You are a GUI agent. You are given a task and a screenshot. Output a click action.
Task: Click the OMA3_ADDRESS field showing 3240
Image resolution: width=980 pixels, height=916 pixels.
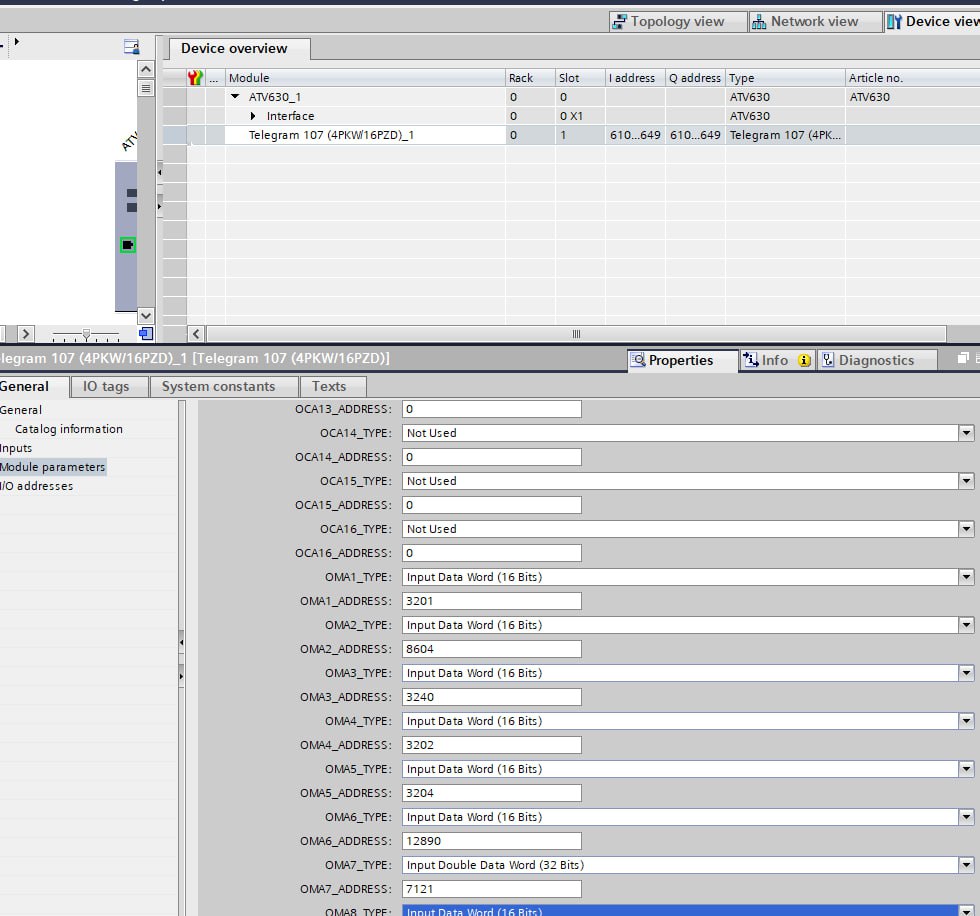[x=492, y=697]
